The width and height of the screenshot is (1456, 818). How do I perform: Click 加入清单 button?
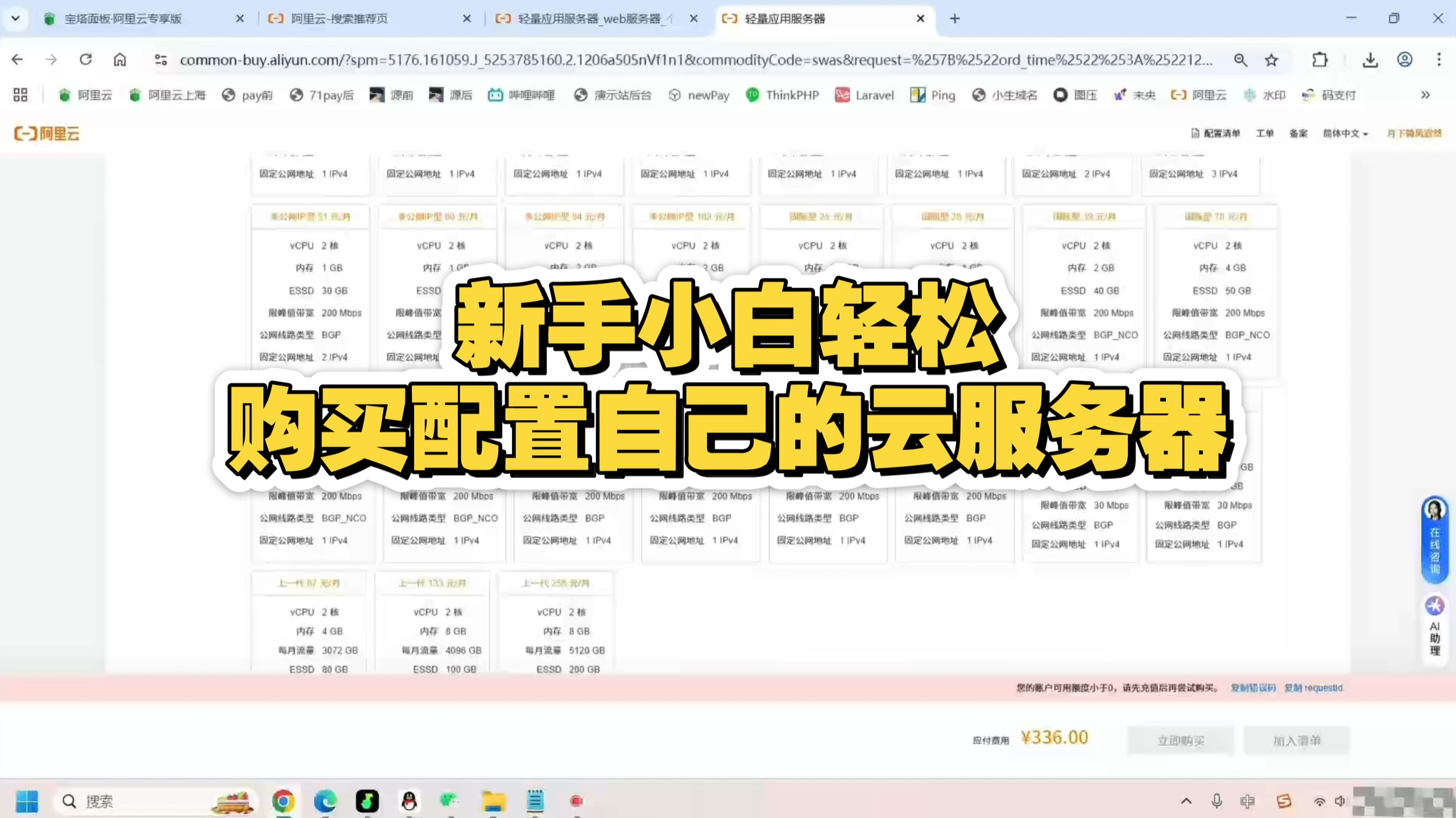1296,741
